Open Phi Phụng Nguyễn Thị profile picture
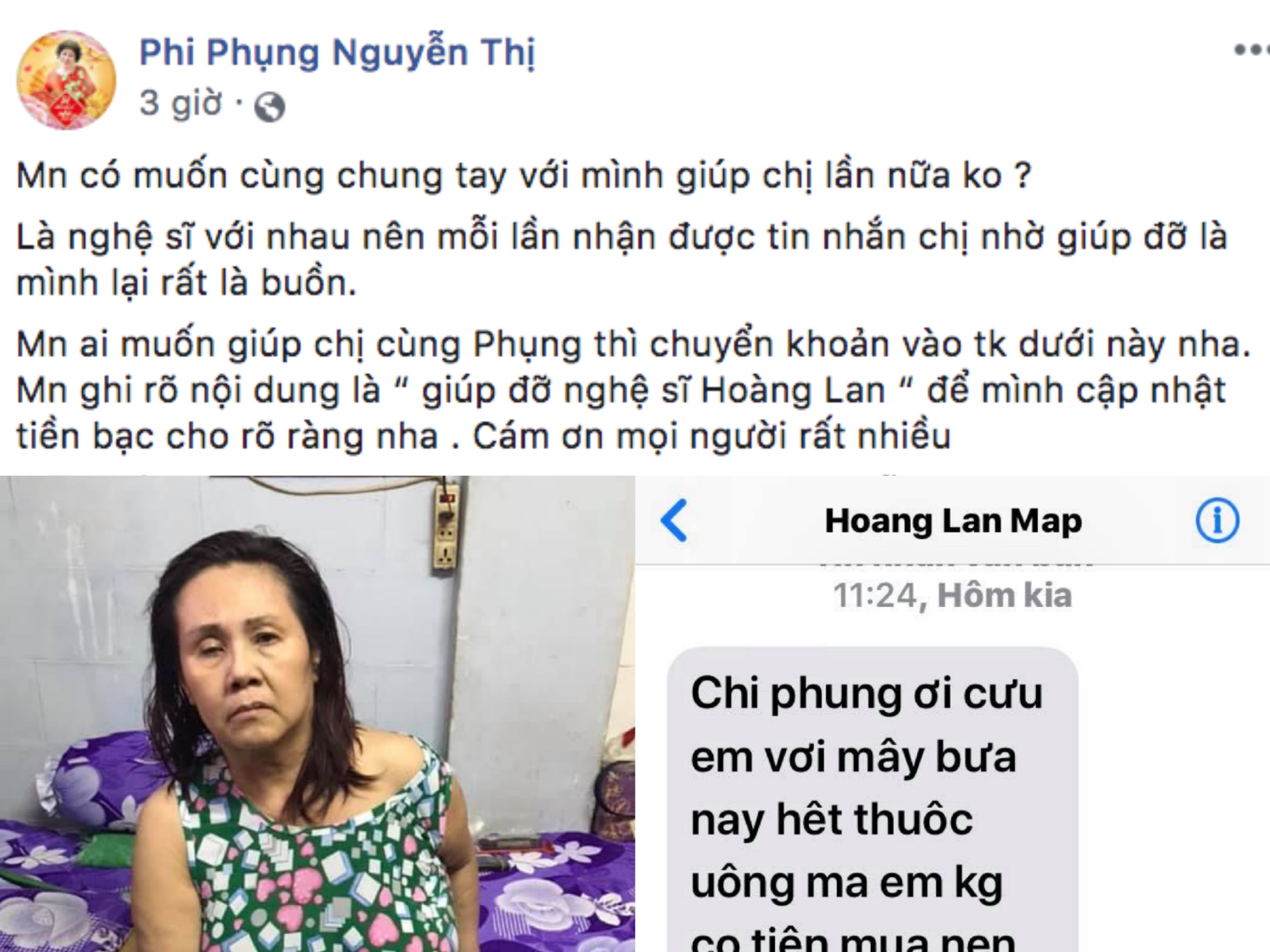This screenshot has width=1270, height=952. pyautogui.click(x=67, y=80)
